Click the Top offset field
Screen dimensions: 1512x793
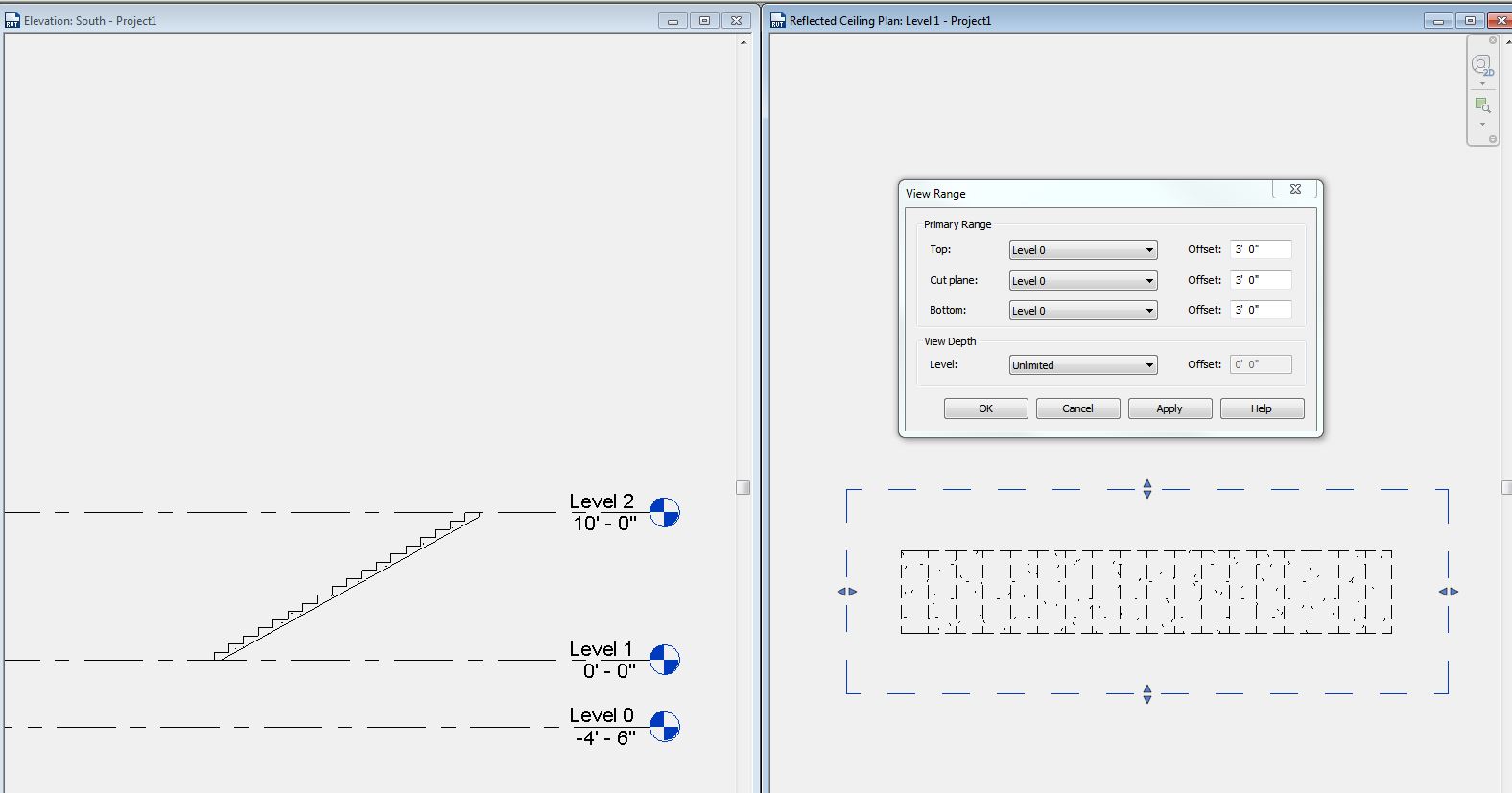[1261, 249]
